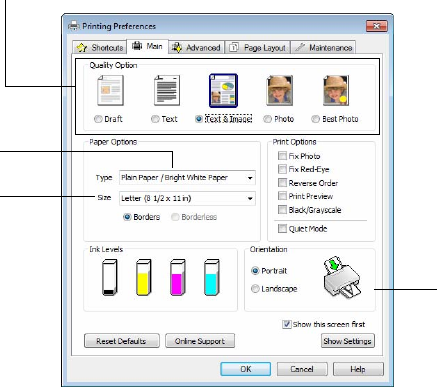The height and width of the screenshot is (387, 437).
Task: Open the paper Type dropdown
Action: [187, 178]
